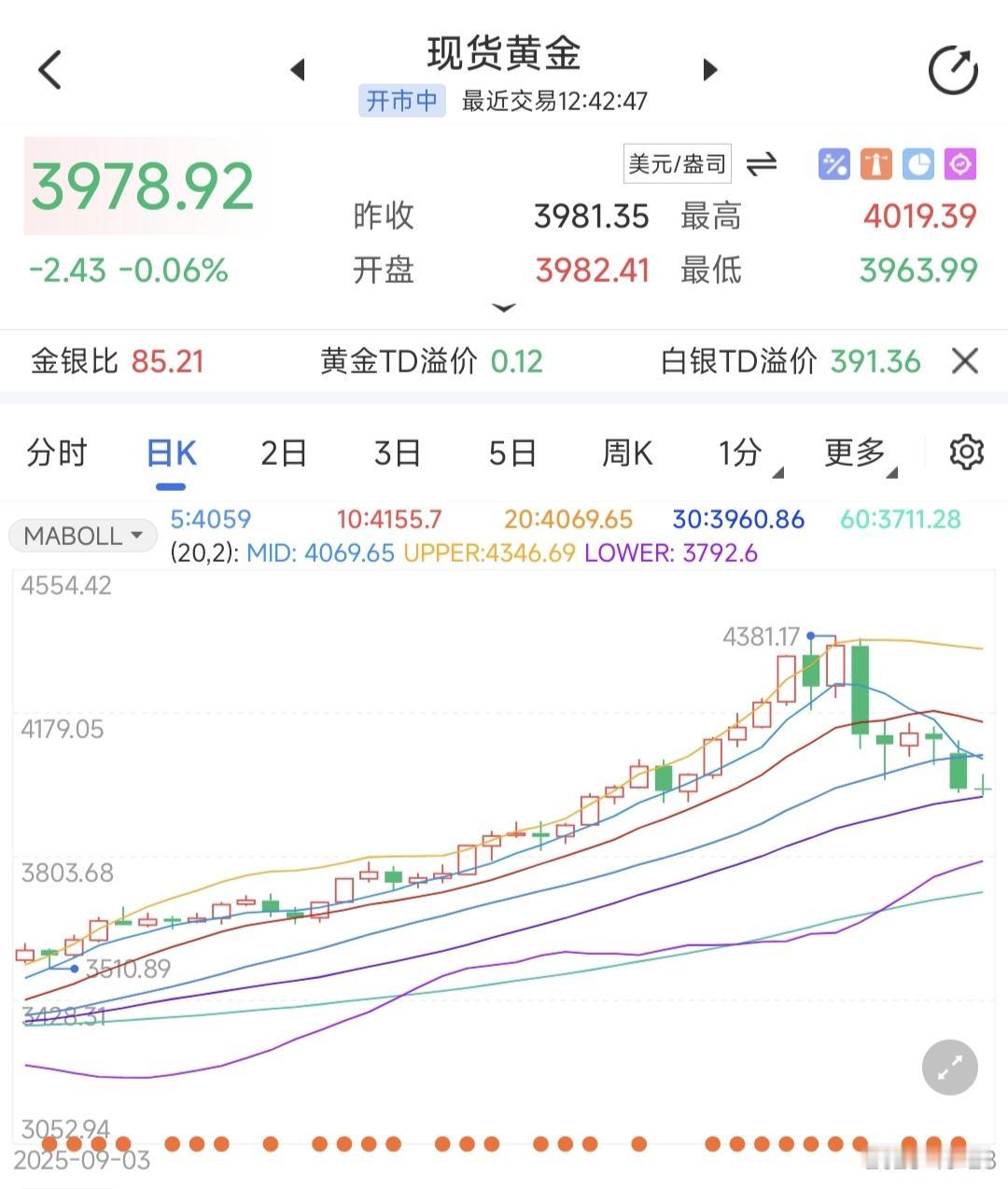Tap the back arrow in top left
Screen dimensions: 1008x1189
click(x=50, y=69)
